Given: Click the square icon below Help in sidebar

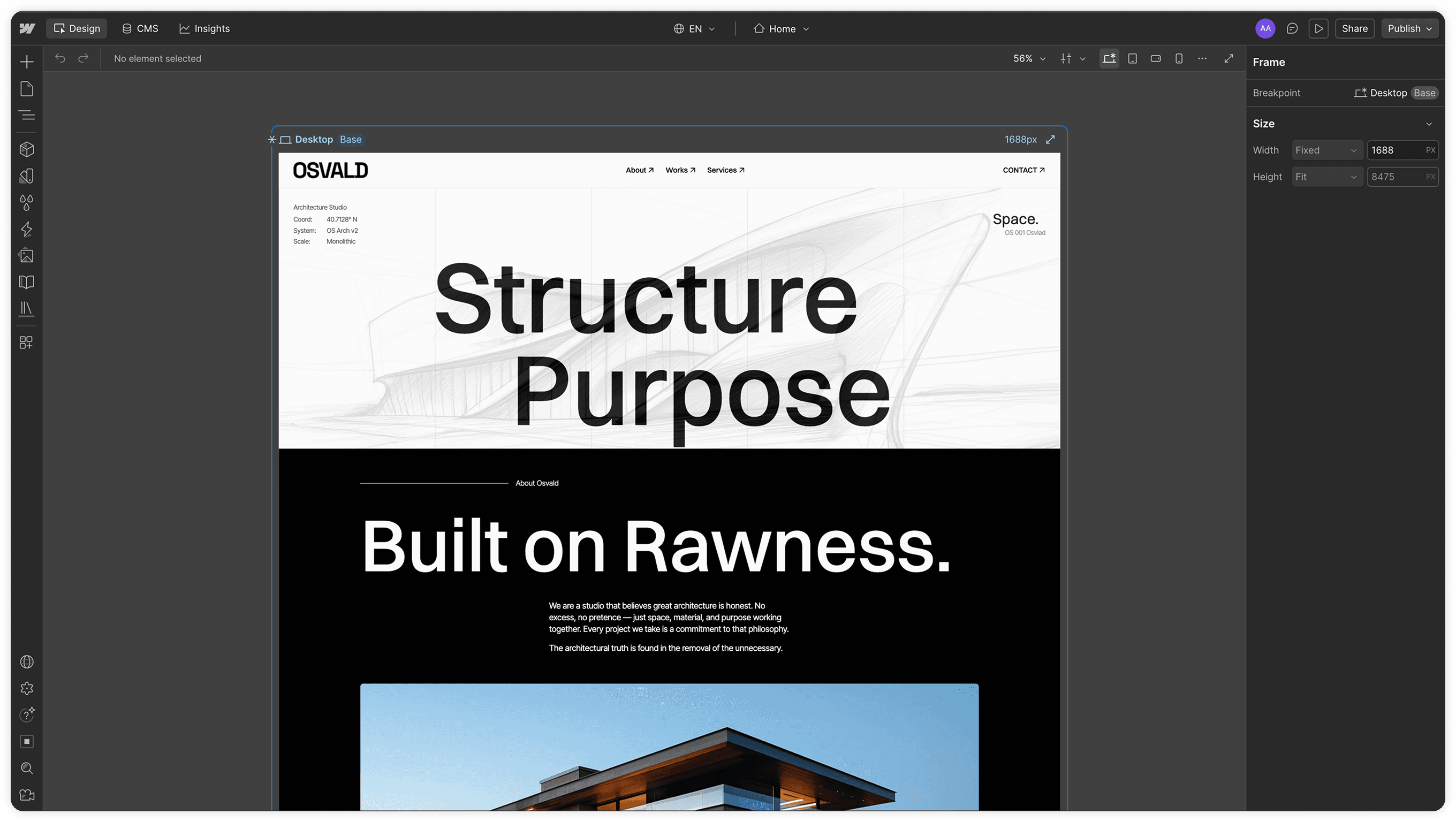Looking at the screenshot, I should click(x=27, y=741).
